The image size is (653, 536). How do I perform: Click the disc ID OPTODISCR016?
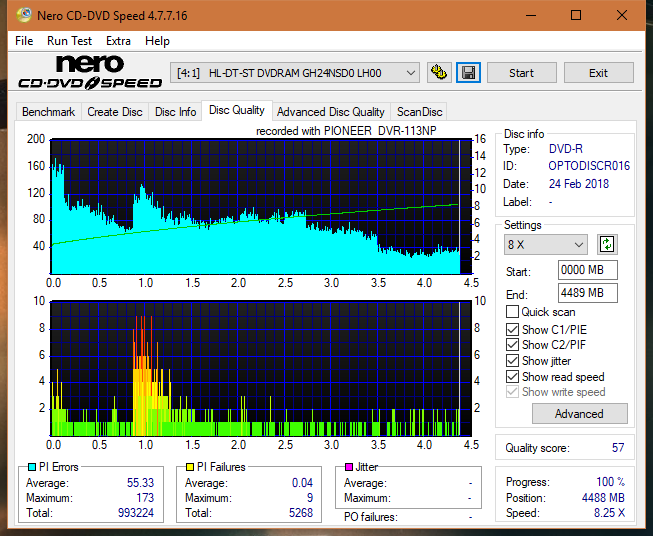pyautogui.click(x=589, y=166)
